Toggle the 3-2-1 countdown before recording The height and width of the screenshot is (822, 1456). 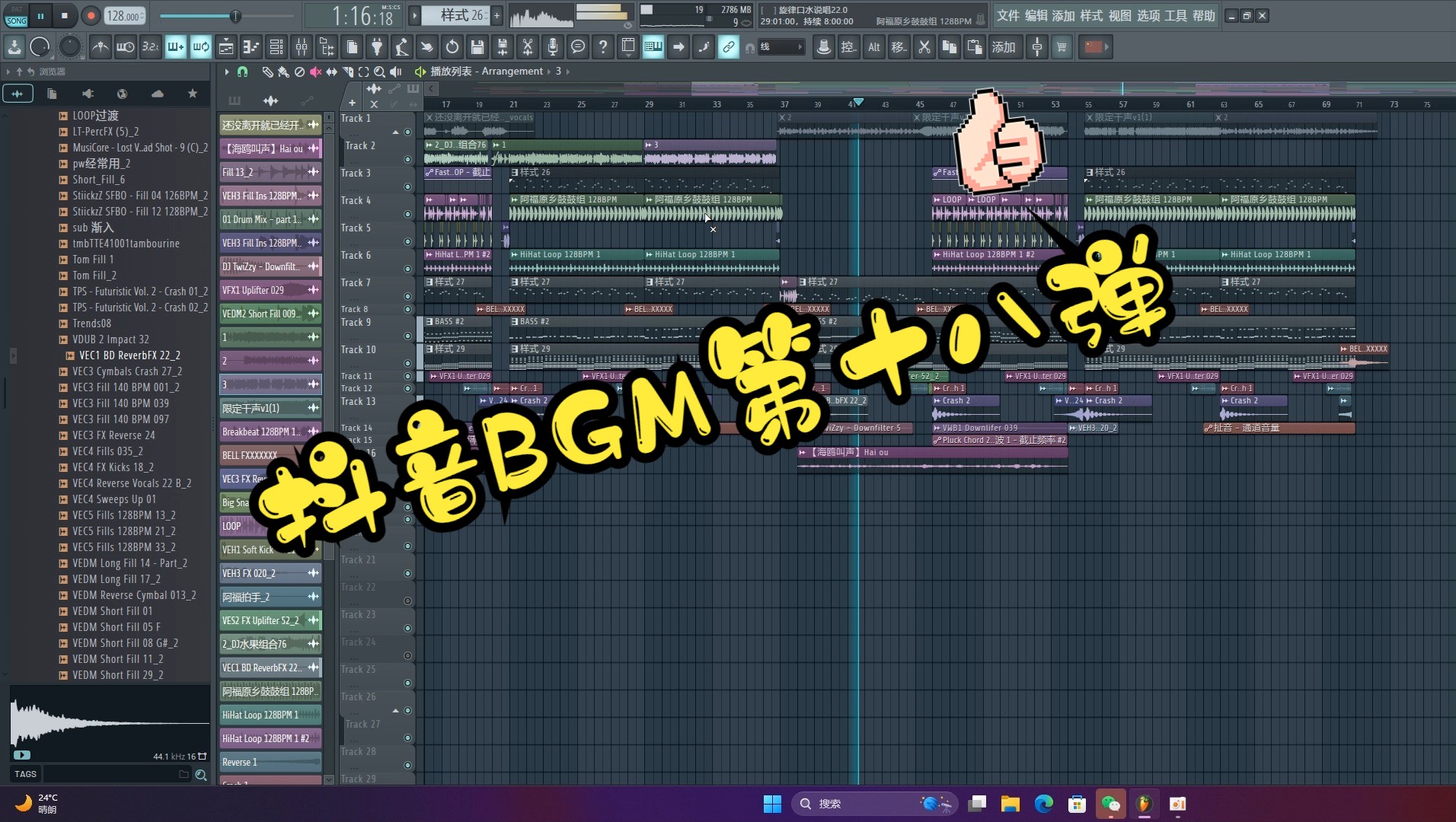(x=151, y=47)
